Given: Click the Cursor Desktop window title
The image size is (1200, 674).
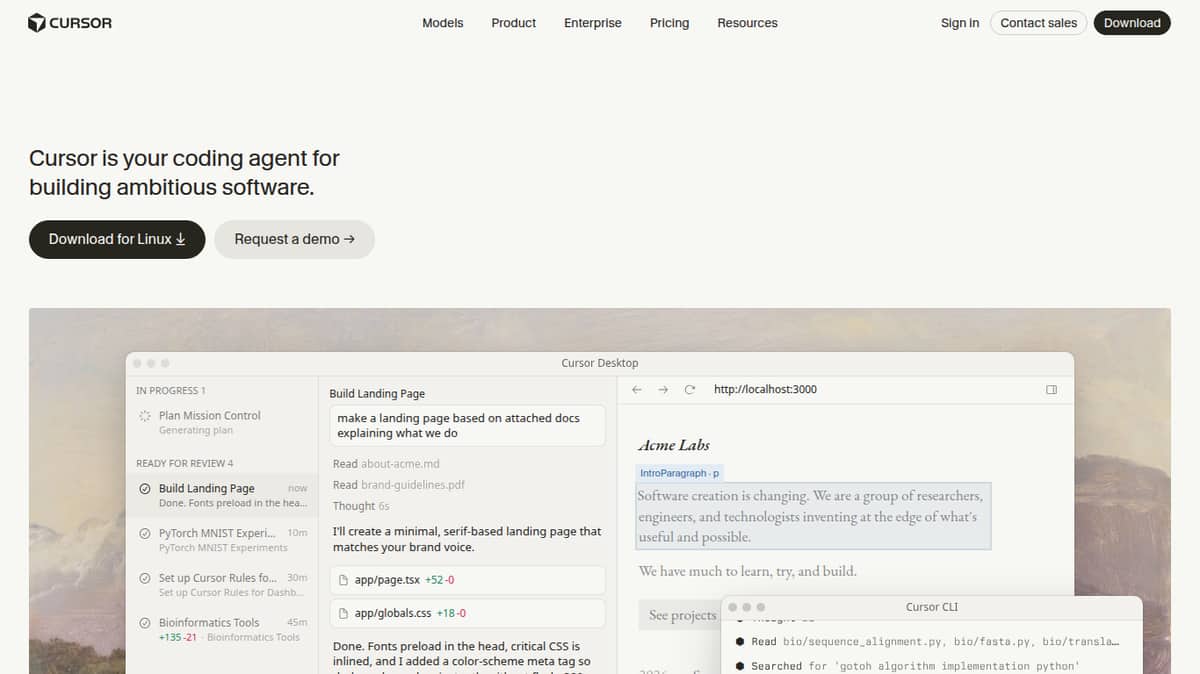Looking at the screenshot, I should click(600, 363).
